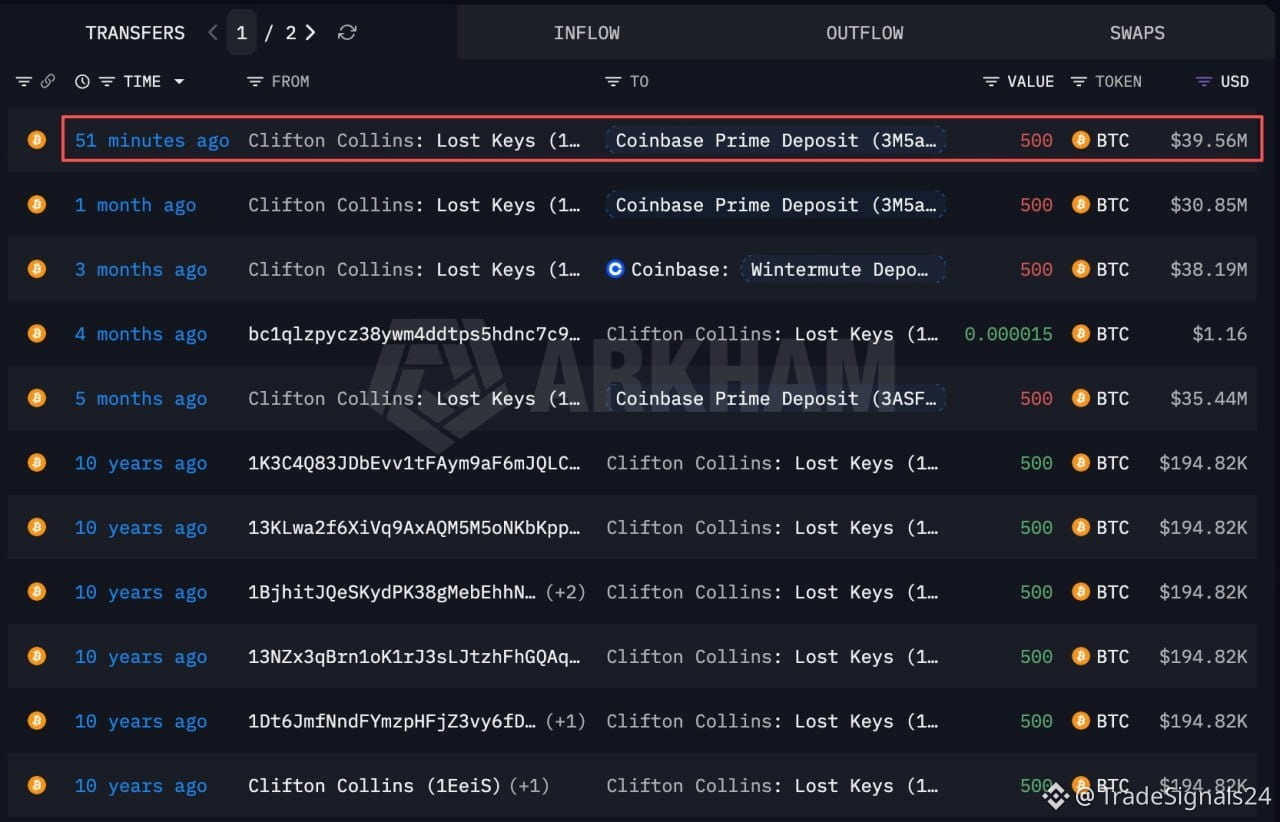Viewport: 1280px width, 822px height.
Task: Open the TIME column filter
Action: coord(107,82)
